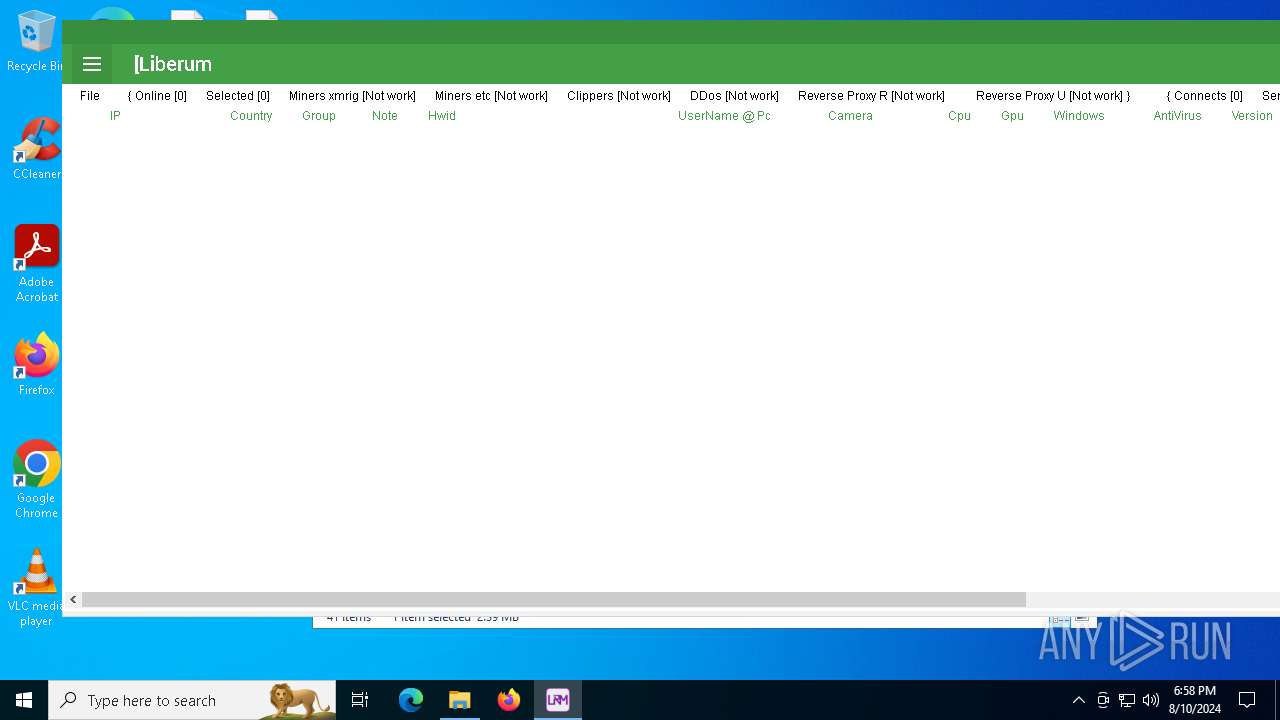Select the Liberum app taskbar icon
Viewport: 1280px width, 720px height.
pos(558,700)
